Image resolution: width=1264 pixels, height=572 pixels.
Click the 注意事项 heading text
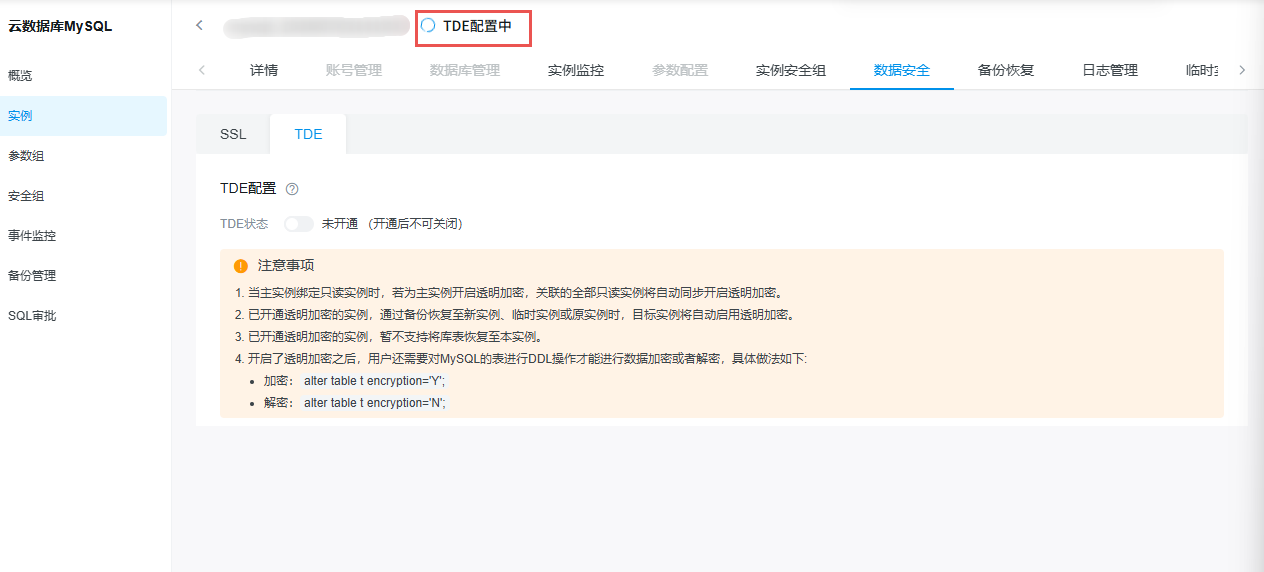[286, 266]
